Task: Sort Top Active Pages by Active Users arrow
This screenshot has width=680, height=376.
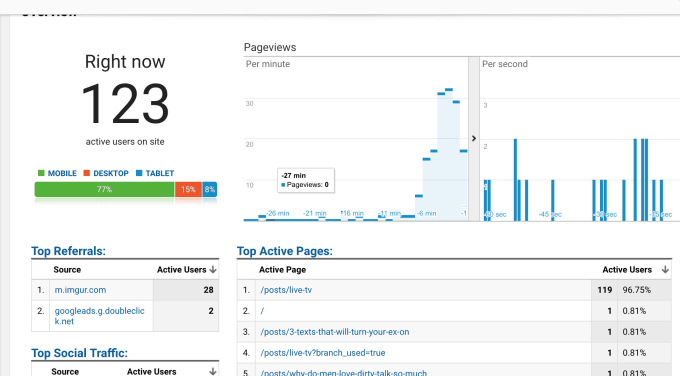Action: pyautogui.click(x=665, y=270)
